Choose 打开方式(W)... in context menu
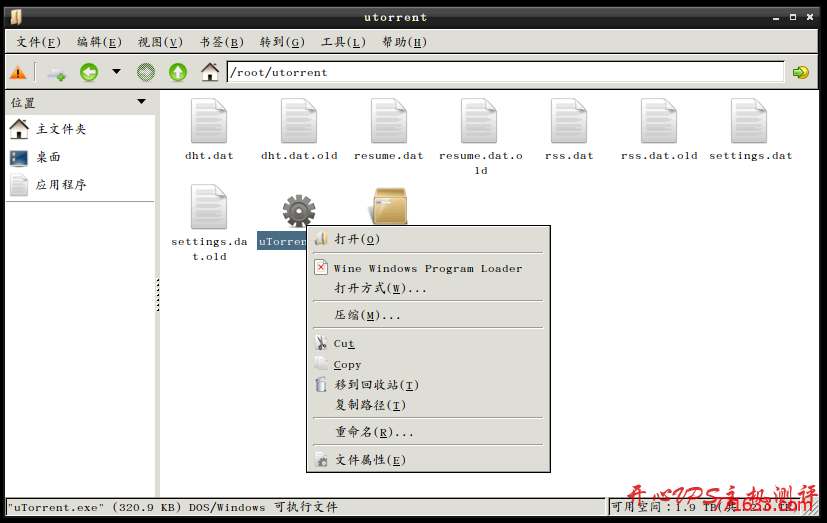The image size is (827, 523). coord(428,288)
